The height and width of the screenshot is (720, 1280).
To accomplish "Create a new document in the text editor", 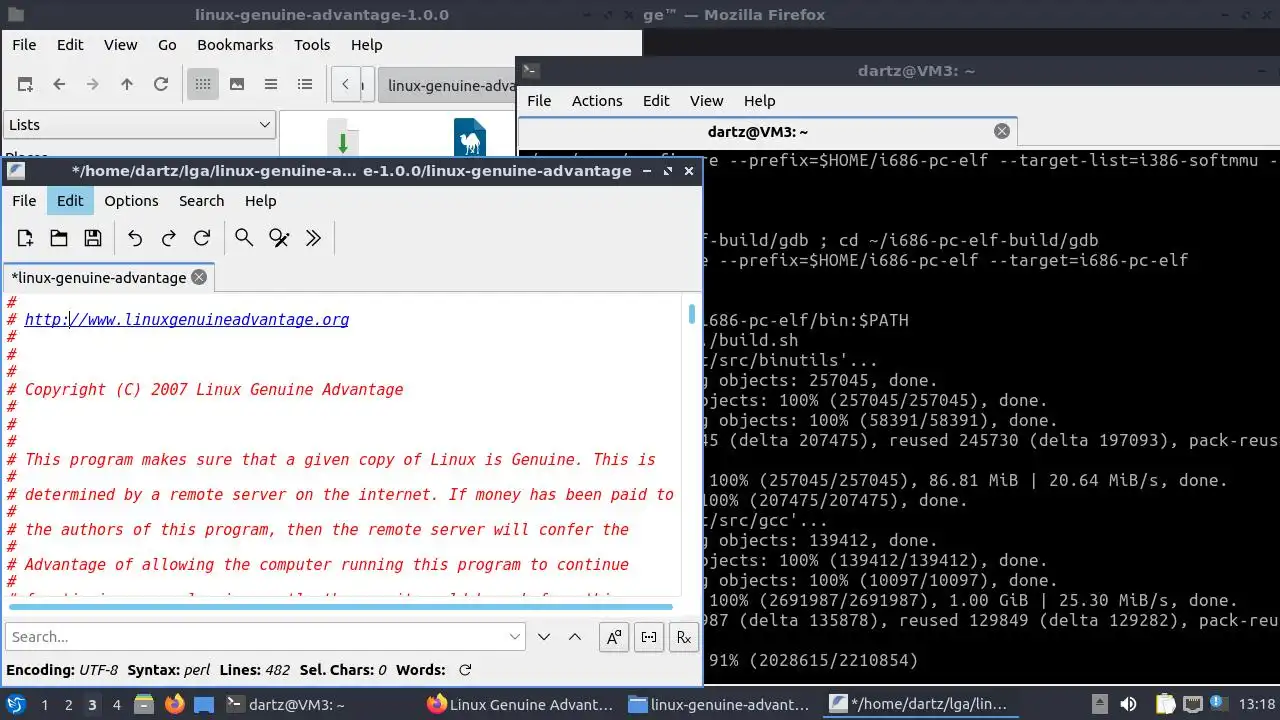I will pos(25,238).
